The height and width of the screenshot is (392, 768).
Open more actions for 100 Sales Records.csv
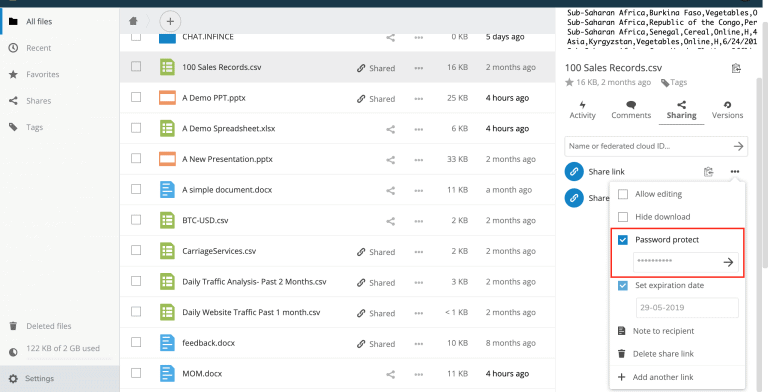click(x=418, y=68)
